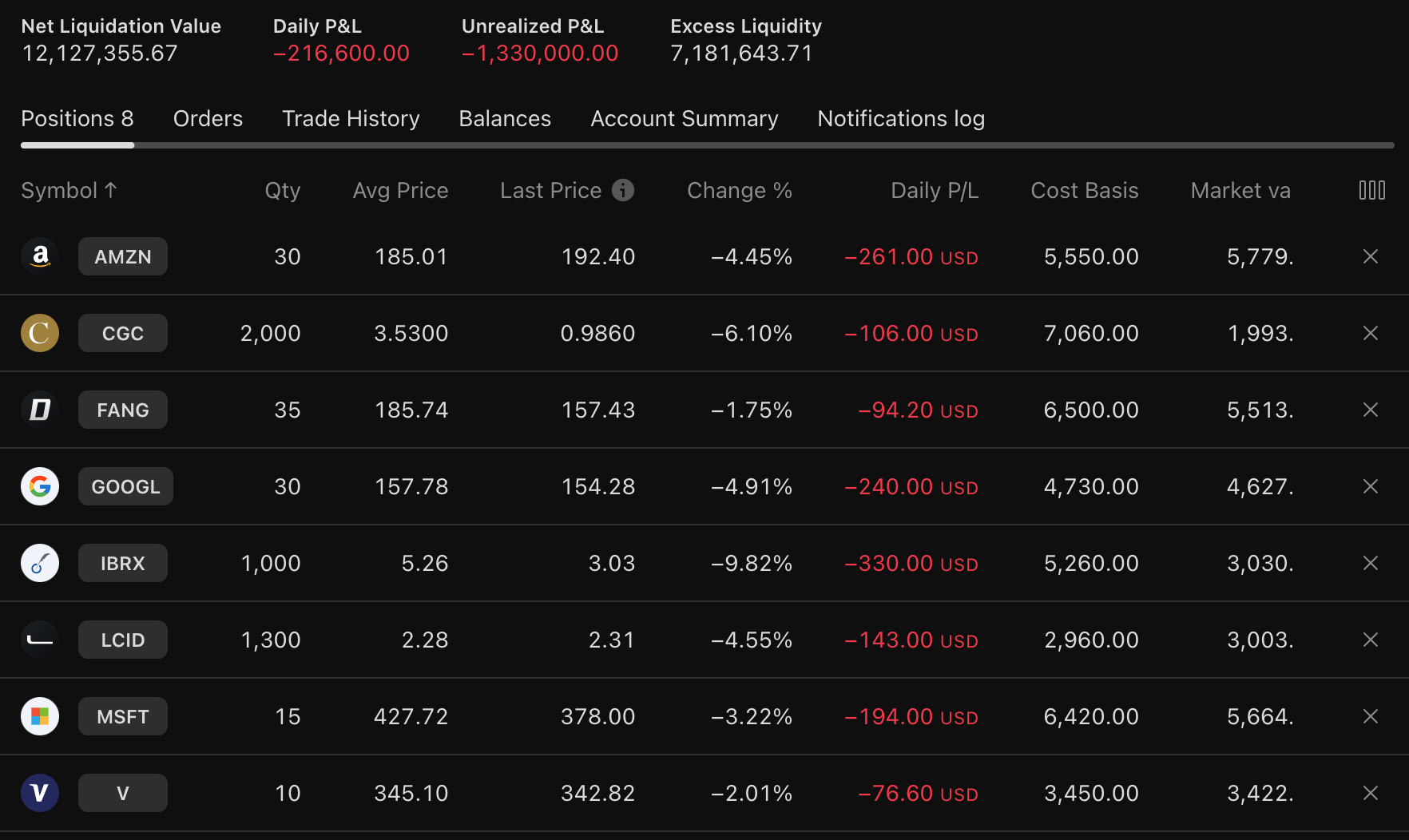Open the column settings icon above the table
This screenshot has height=840, width=1409.
pos(1371,190)
